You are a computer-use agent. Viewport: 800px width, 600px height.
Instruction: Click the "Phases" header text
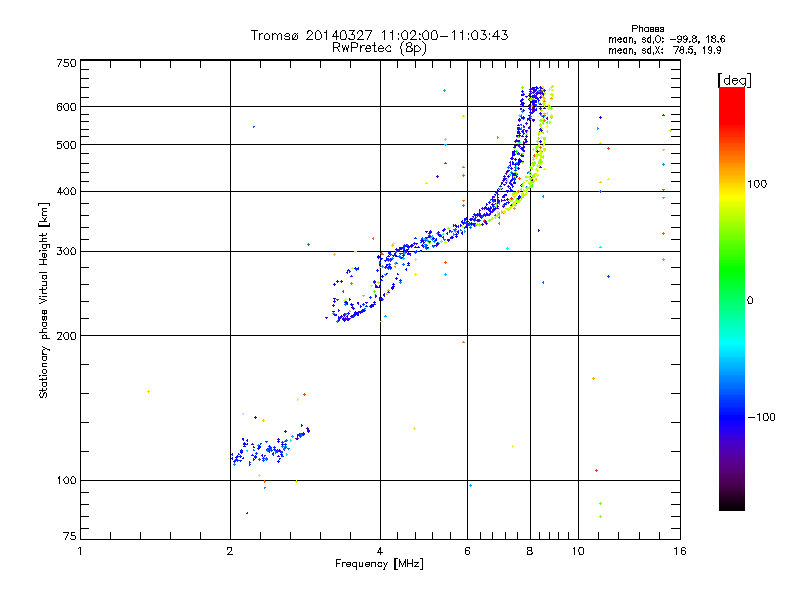(647, 29)
